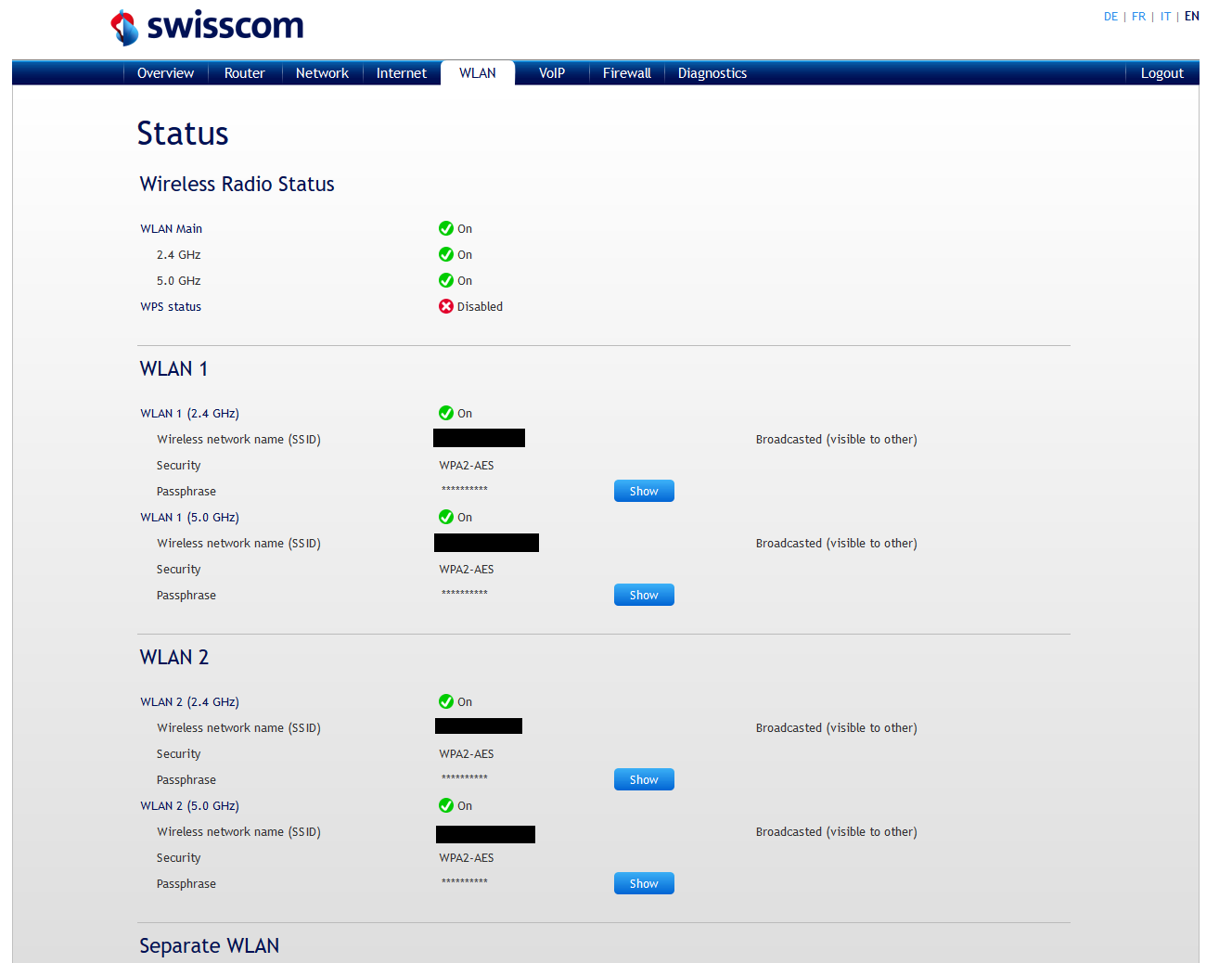Click the Swisscom logo

[206, 27]
